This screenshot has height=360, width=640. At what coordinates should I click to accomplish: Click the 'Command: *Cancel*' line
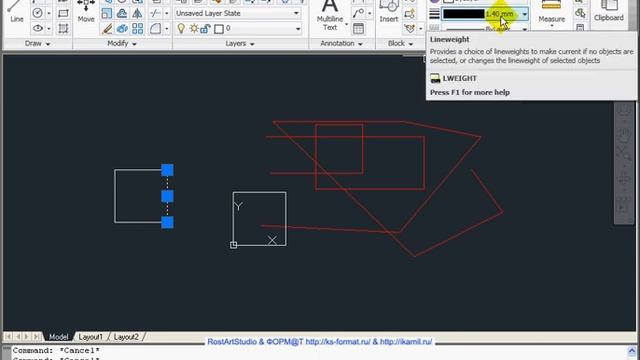[56, 351]
